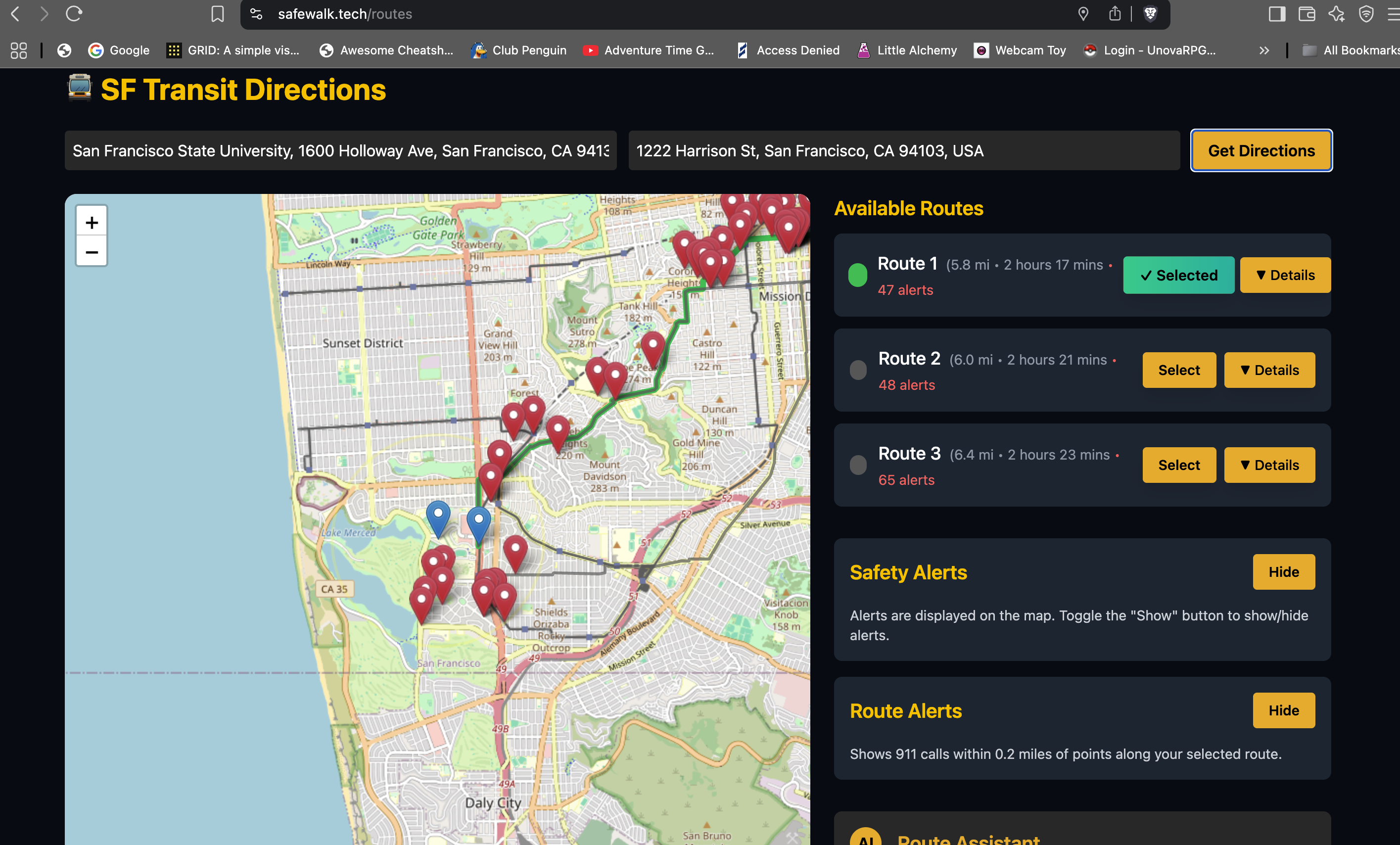
Task: Zoom out the map with minus button
Action: 92,252
